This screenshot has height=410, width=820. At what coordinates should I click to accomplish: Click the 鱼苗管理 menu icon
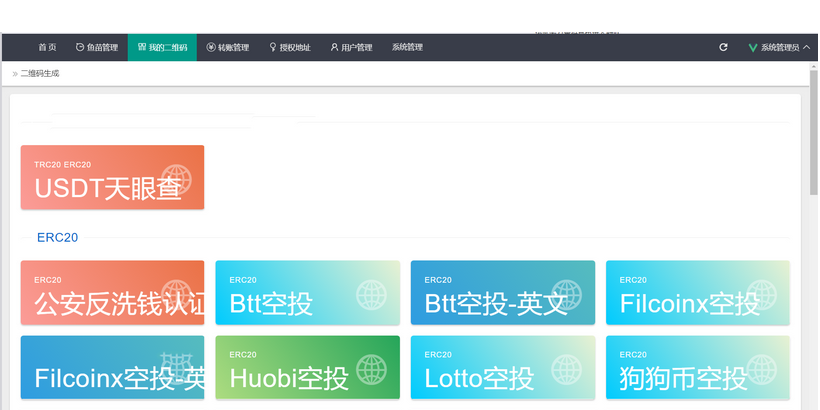point(80,47)
